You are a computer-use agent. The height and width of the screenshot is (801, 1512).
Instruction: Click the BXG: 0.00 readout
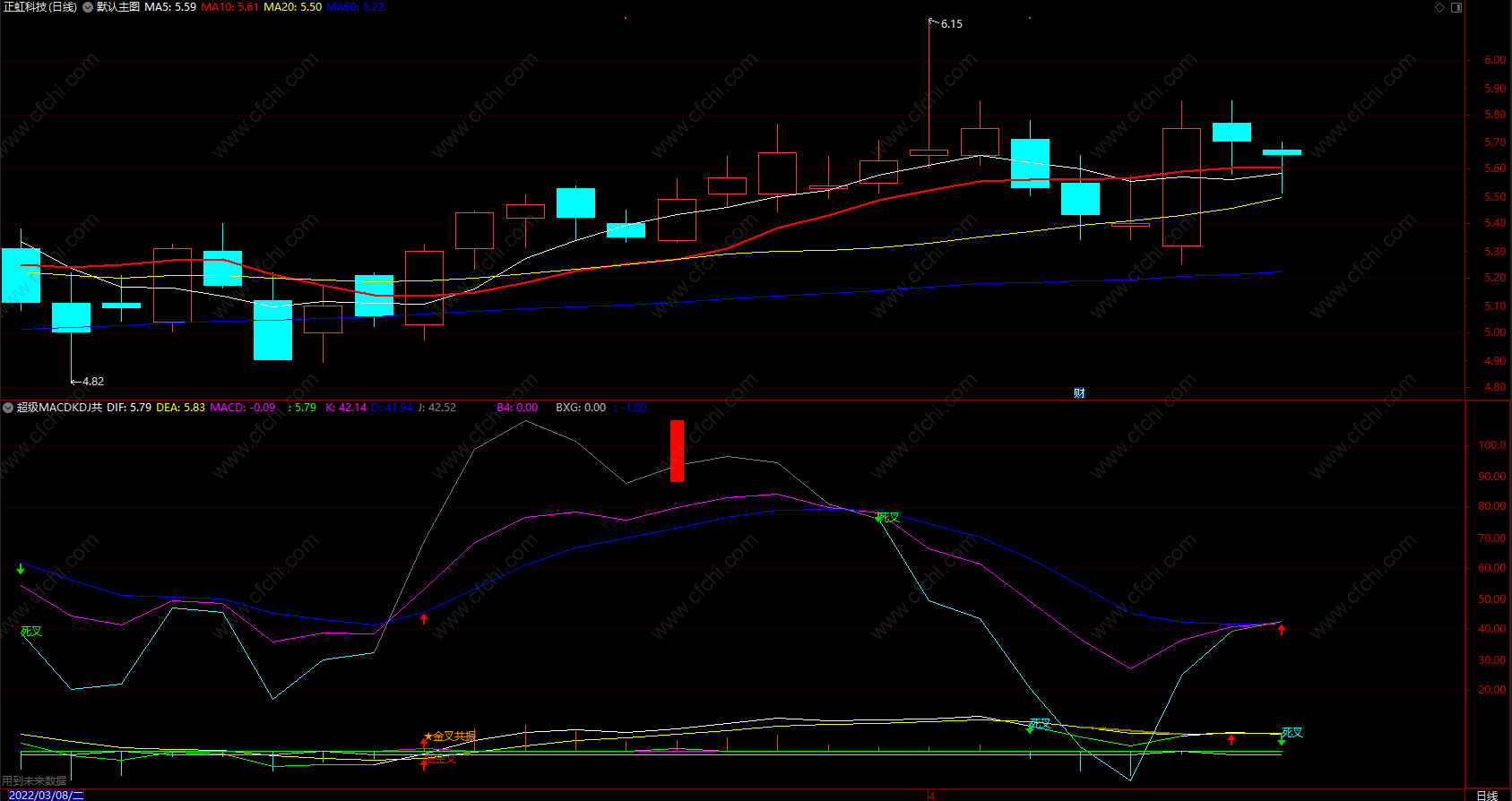pos(581,408)
